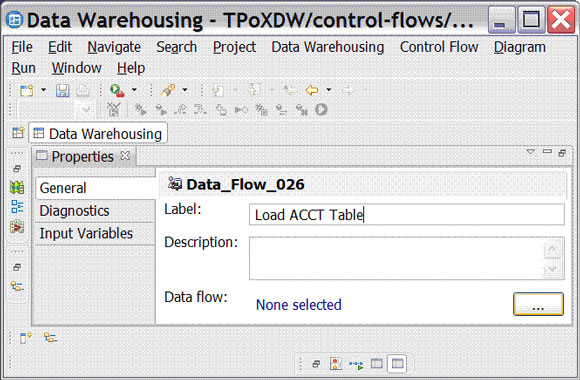Switch to the Diagnostics properties page
The image size is (580, 380).
[95, 211]
